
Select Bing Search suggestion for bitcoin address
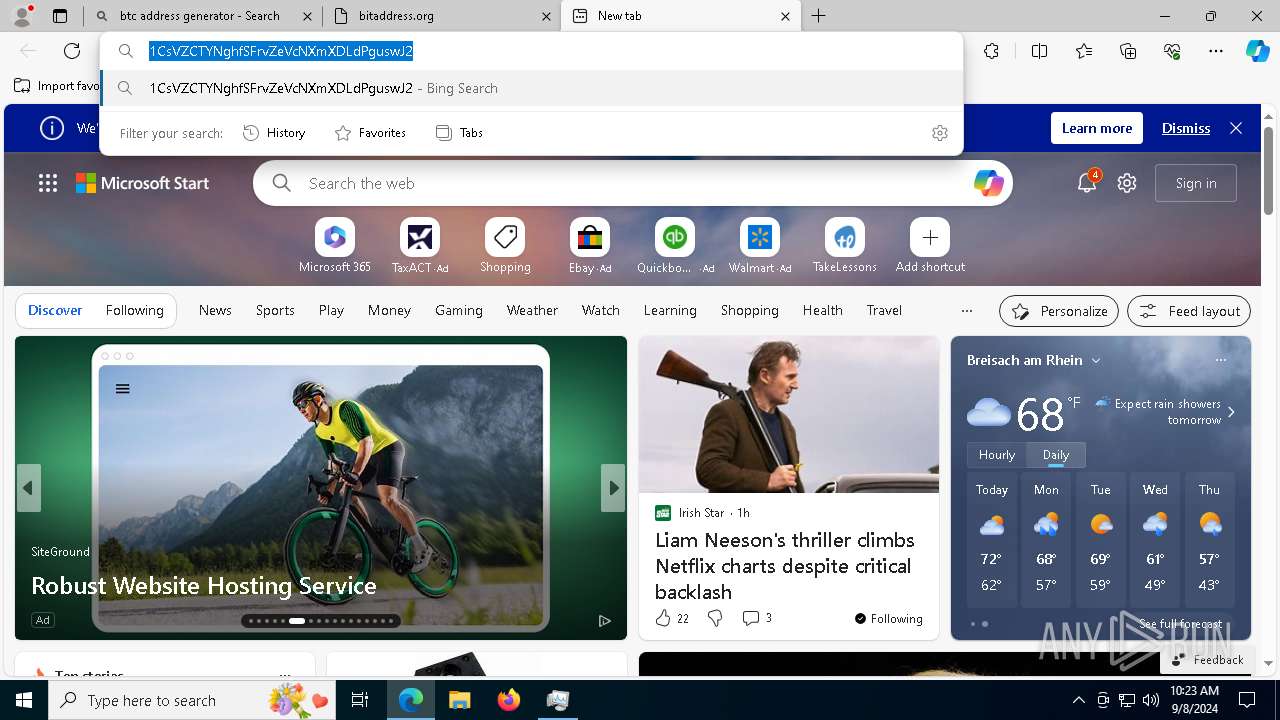[532, 88]
